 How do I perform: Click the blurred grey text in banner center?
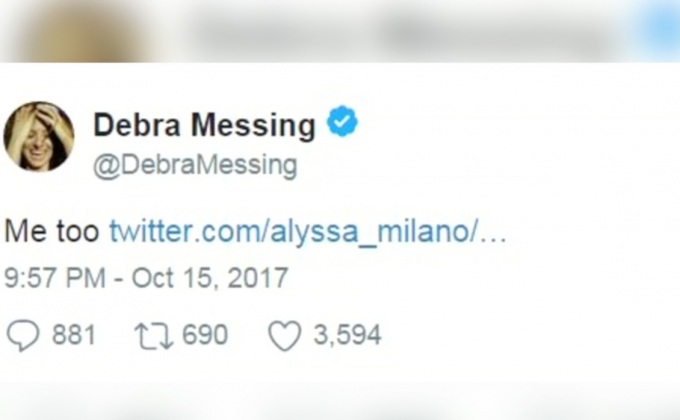278,33
